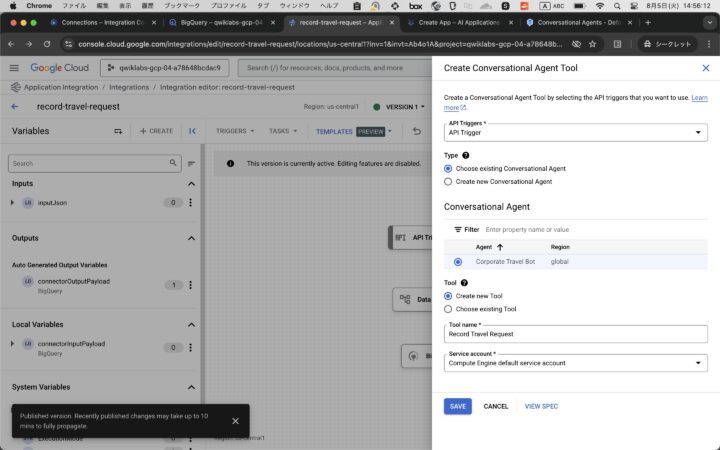Select Choose existing Conversational Agent option
Screen dimensions: 720x450
[448, 169]
